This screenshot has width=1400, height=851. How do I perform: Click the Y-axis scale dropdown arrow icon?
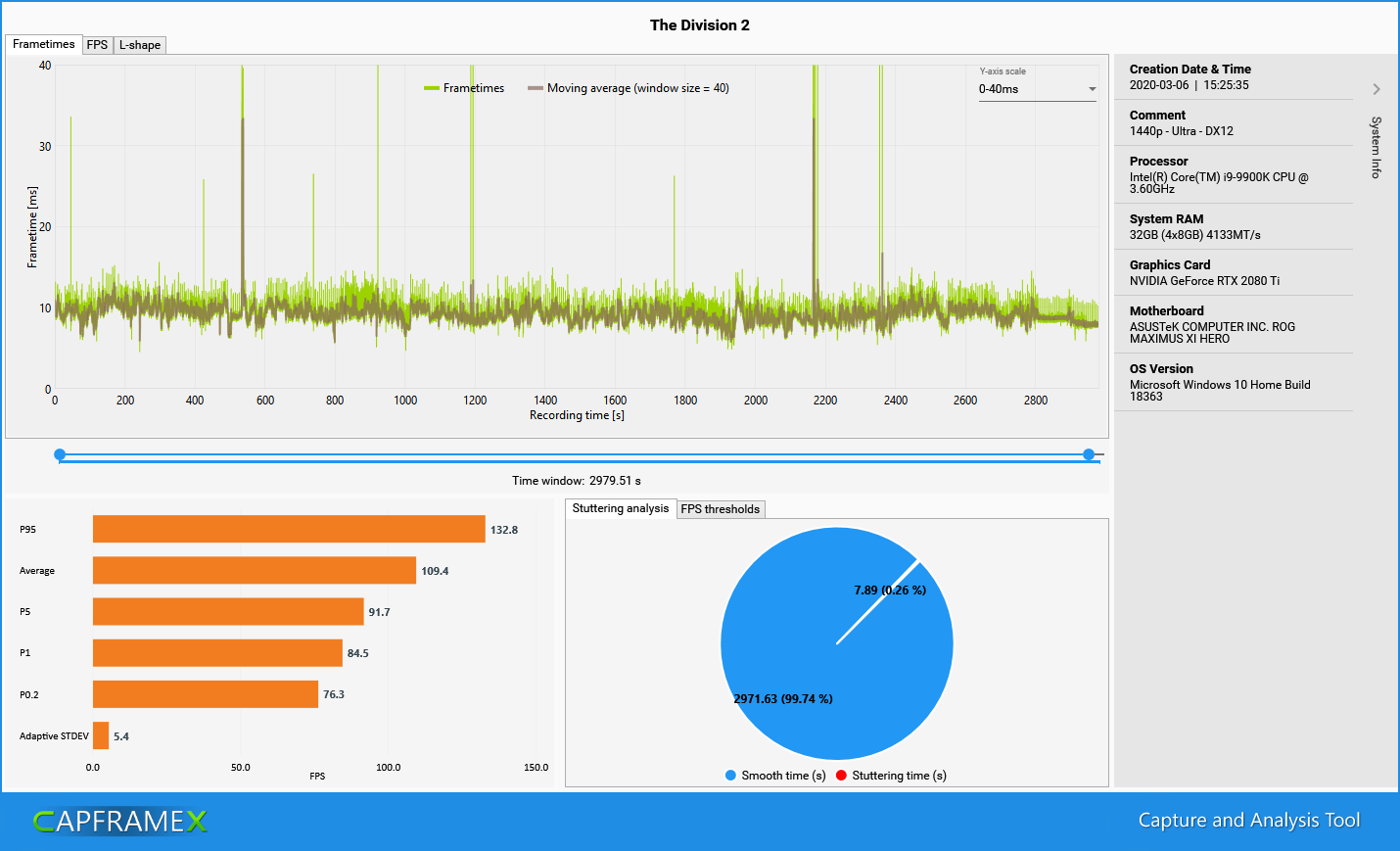[1091, 90]
